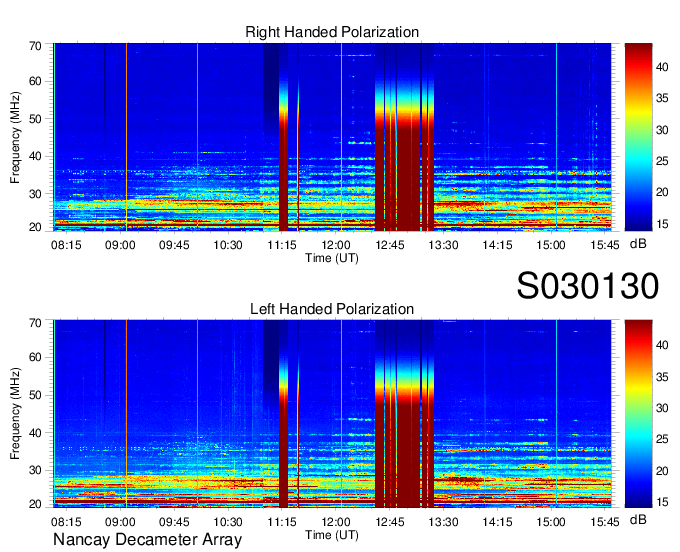Click the 70 MHz frequency tick on the right-handed plot
Viewport: 680px width, 552px height.
tap(35, 46)
